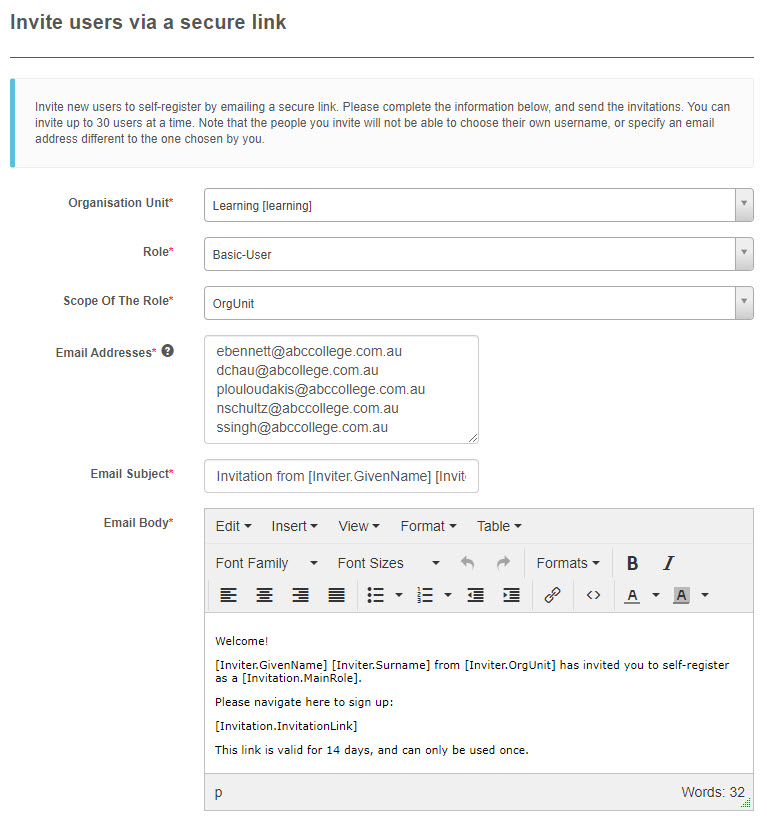
Task: Toggle Bold formatting in email body editor
Action: click(632, 563)
